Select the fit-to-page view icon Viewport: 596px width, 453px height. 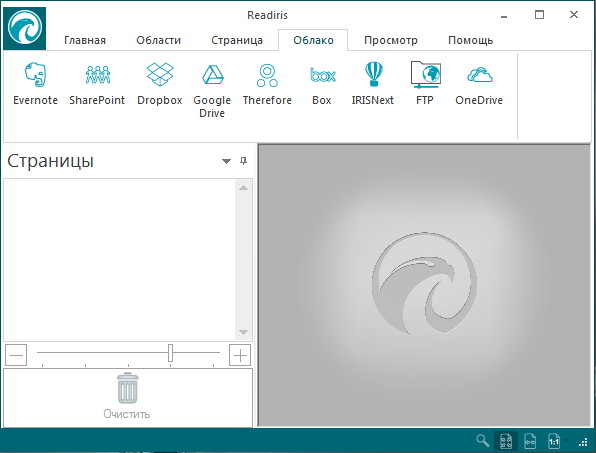[x=506, y=441]
